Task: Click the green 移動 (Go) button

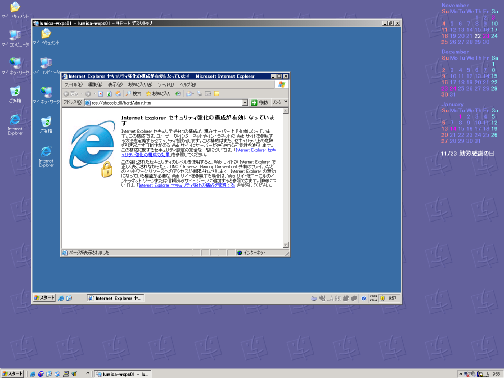Action: [x=259, y=103]
